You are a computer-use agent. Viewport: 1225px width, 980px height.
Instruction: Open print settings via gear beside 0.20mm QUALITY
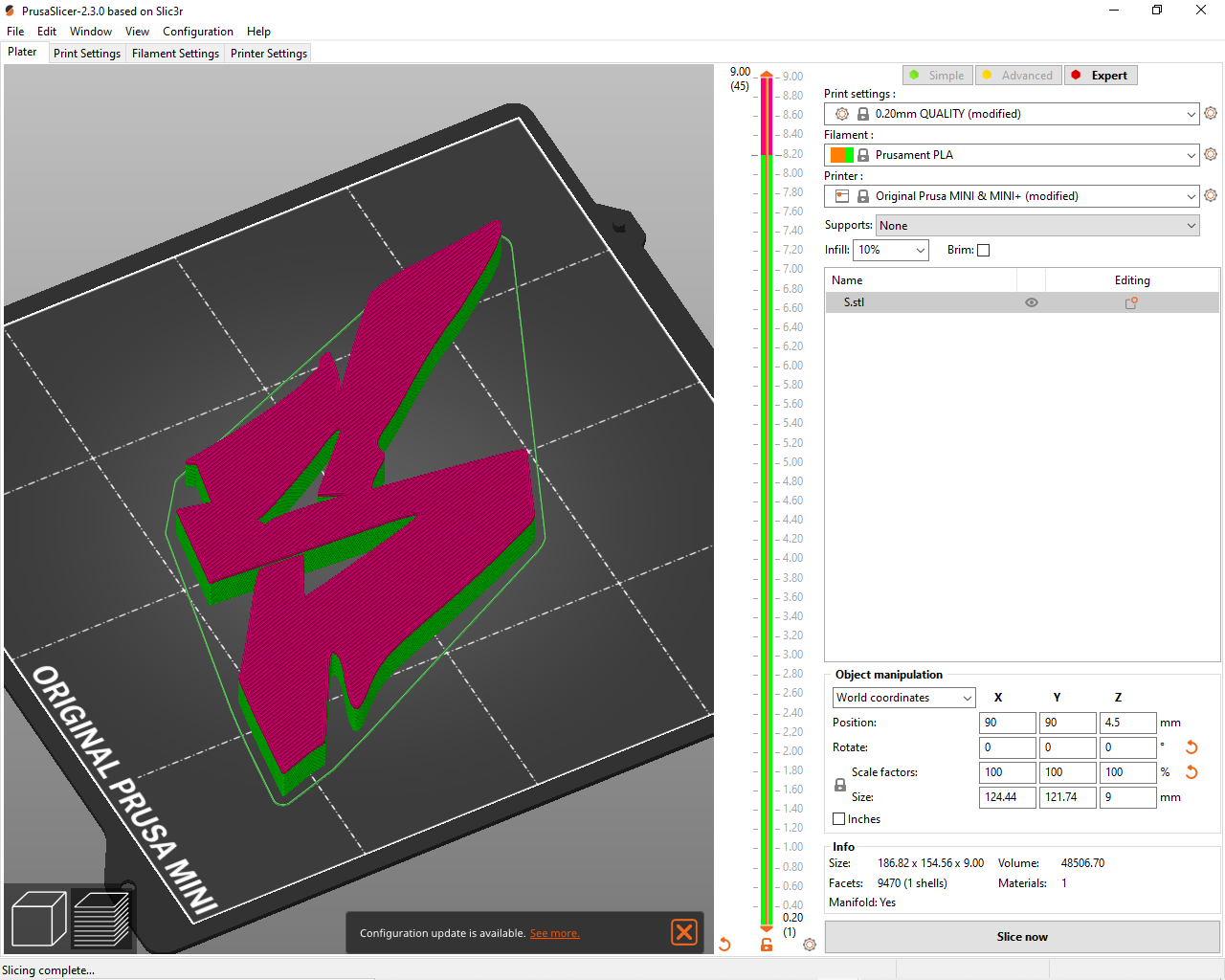coord(1211,113)
